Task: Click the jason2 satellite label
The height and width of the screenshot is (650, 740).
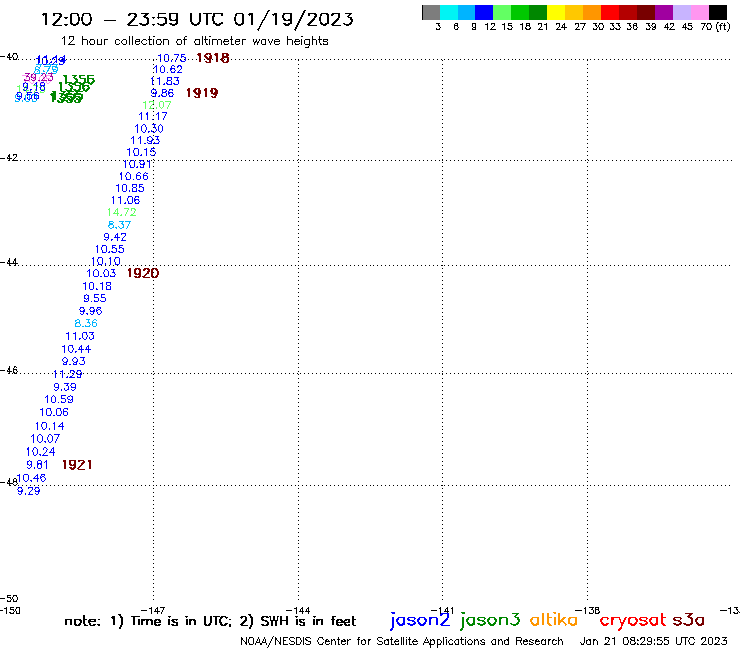Action: tap(420, 620)
